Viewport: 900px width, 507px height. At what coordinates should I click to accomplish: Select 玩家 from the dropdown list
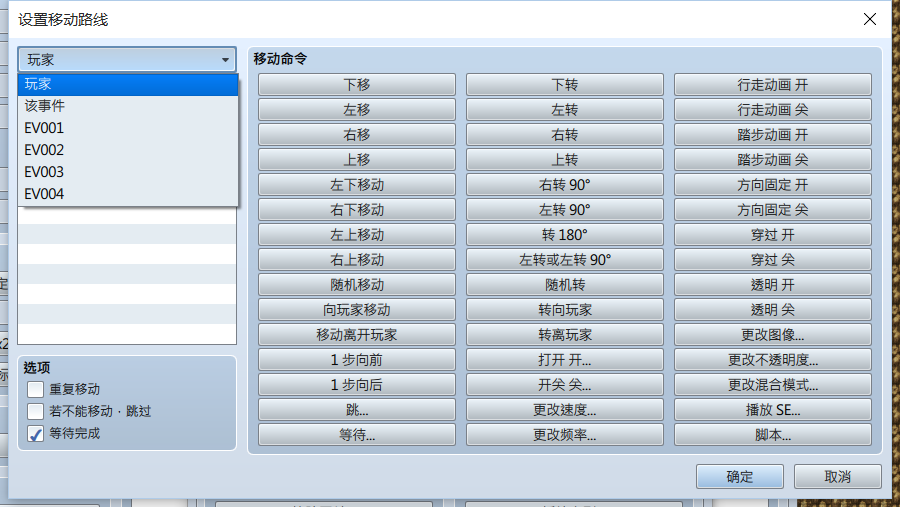click(x=128, y=84)
